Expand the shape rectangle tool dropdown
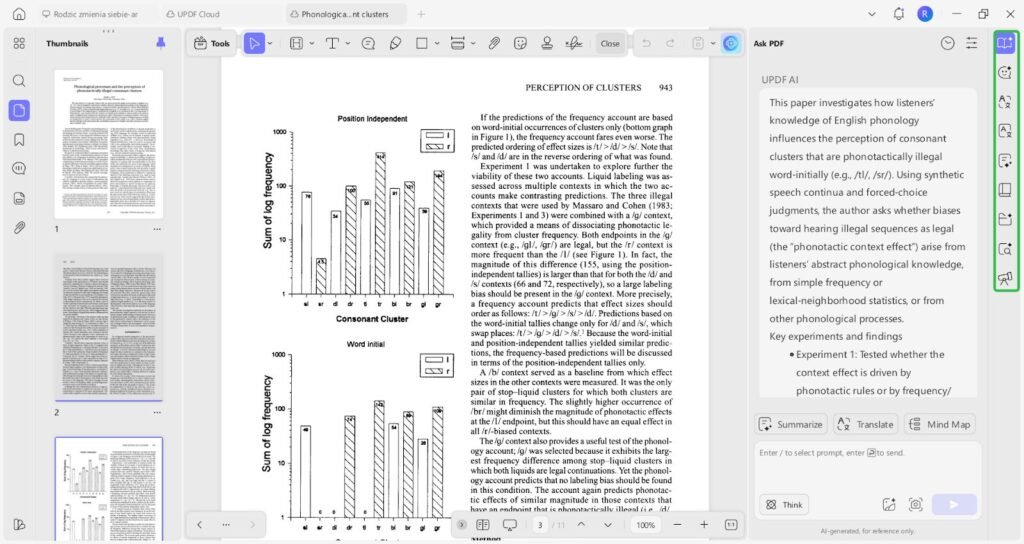The height and width of the screenshot is (544, 1024). (437, 43)
